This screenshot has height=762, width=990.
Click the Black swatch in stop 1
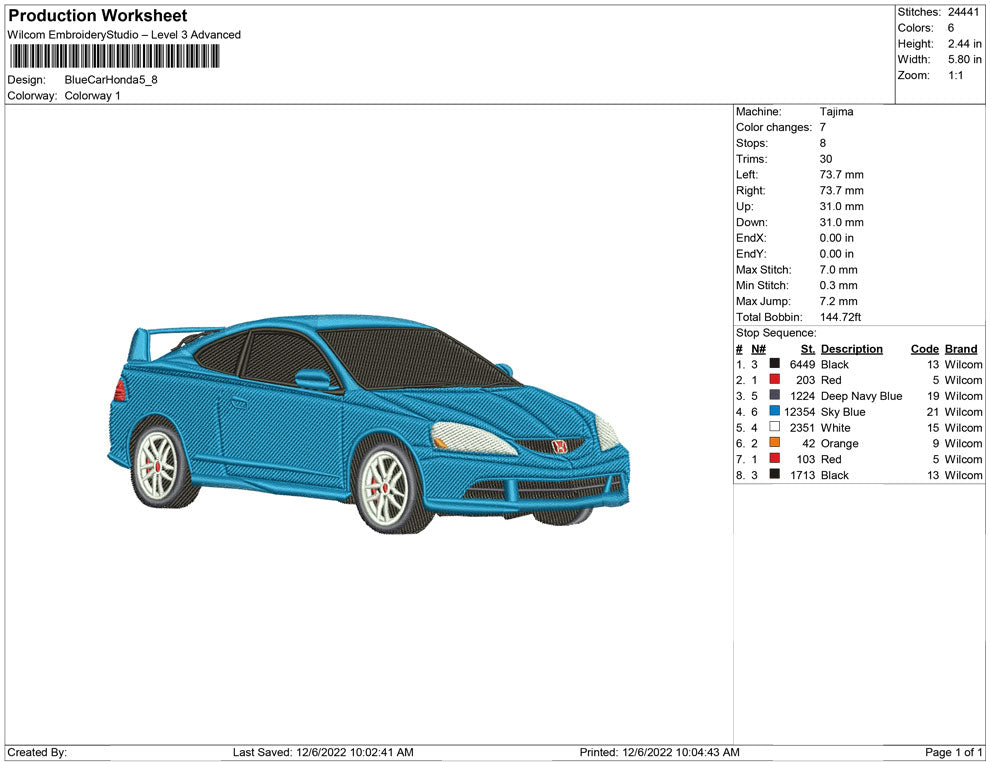(x=775, y=364)
